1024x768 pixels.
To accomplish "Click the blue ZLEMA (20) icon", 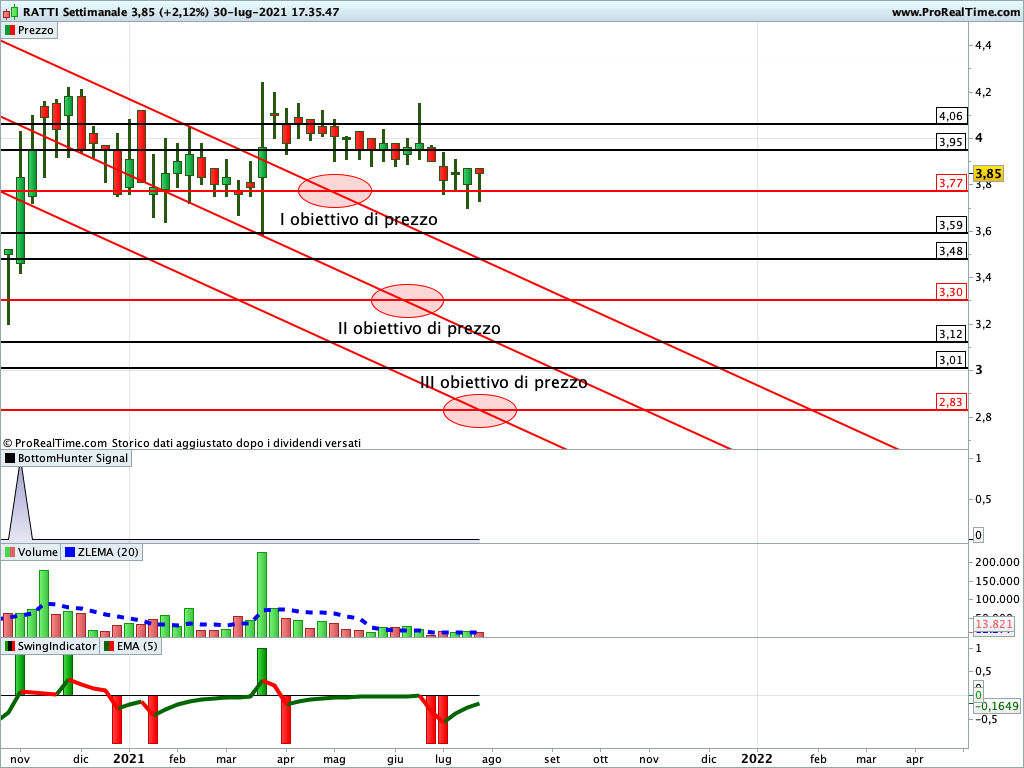I will [70, 552].
